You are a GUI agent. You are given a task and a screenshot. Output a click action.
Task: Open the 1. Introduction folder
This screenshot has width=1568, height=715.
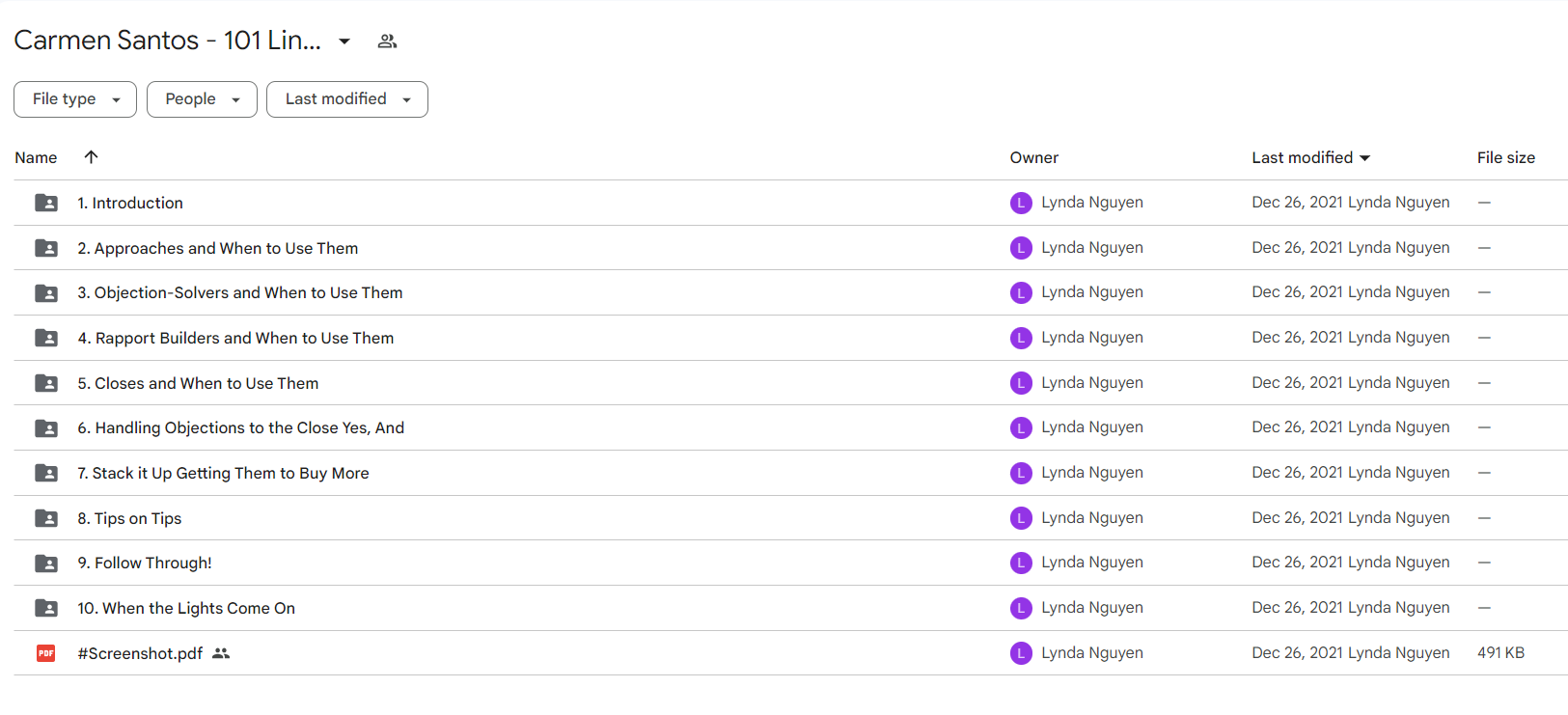pyautogui.click(x=130, y=203)
